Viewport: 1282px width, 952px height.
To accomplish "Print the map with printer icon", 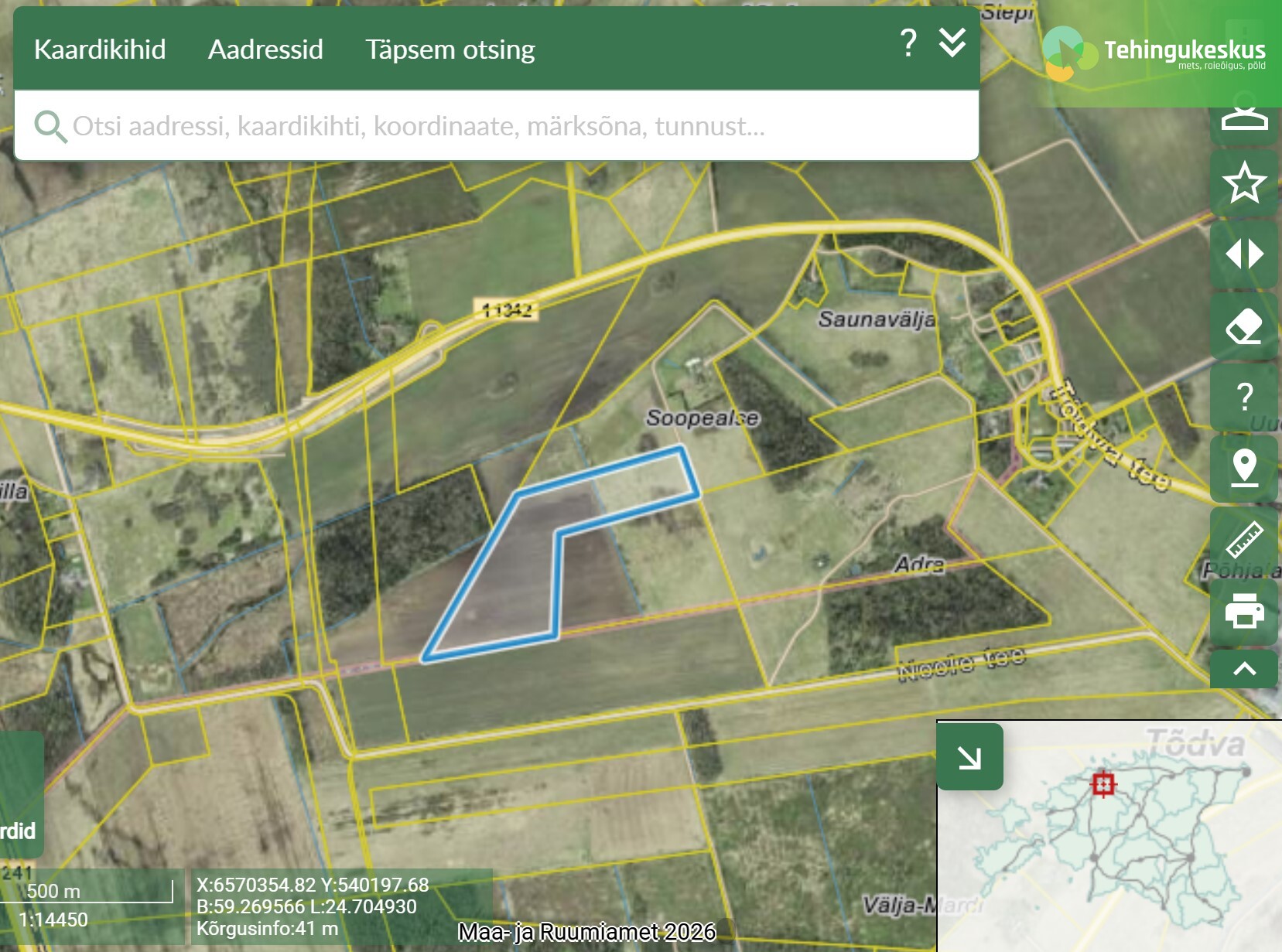I will pos(1243,611).
